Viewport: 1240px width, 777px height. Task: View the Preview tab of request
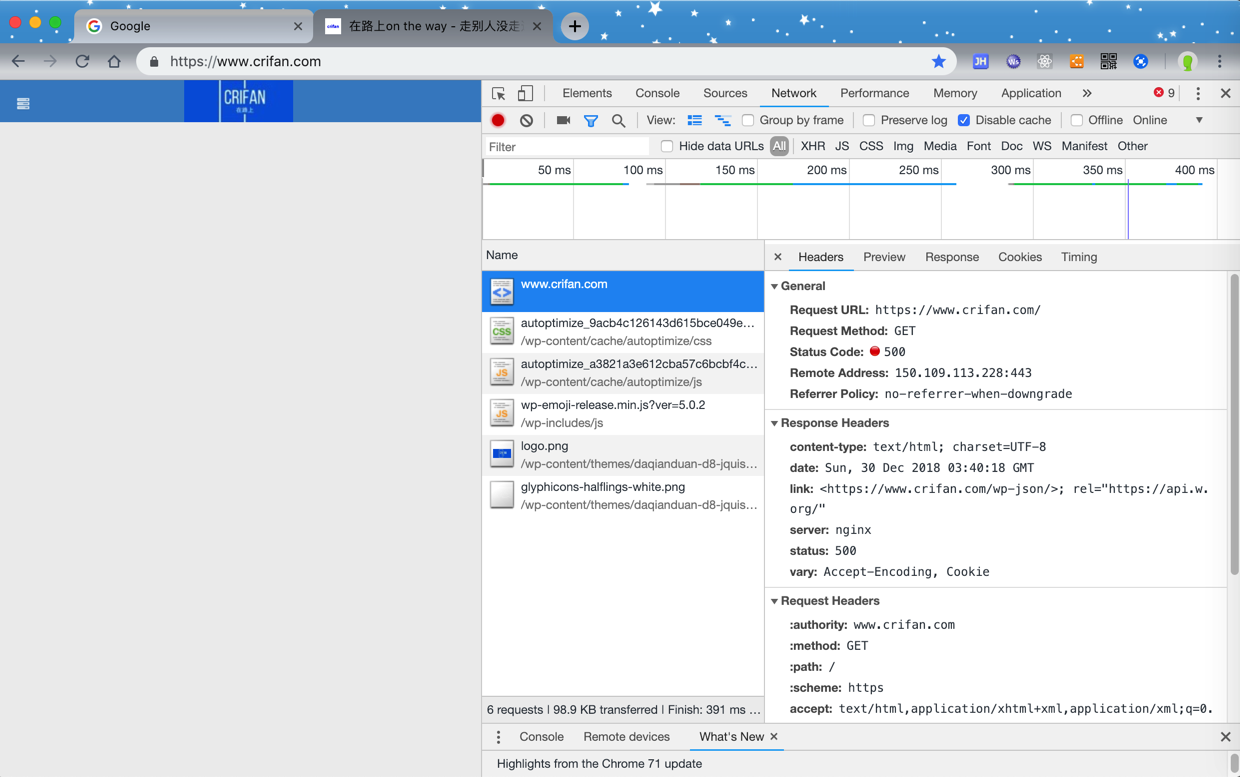point(884,257)
